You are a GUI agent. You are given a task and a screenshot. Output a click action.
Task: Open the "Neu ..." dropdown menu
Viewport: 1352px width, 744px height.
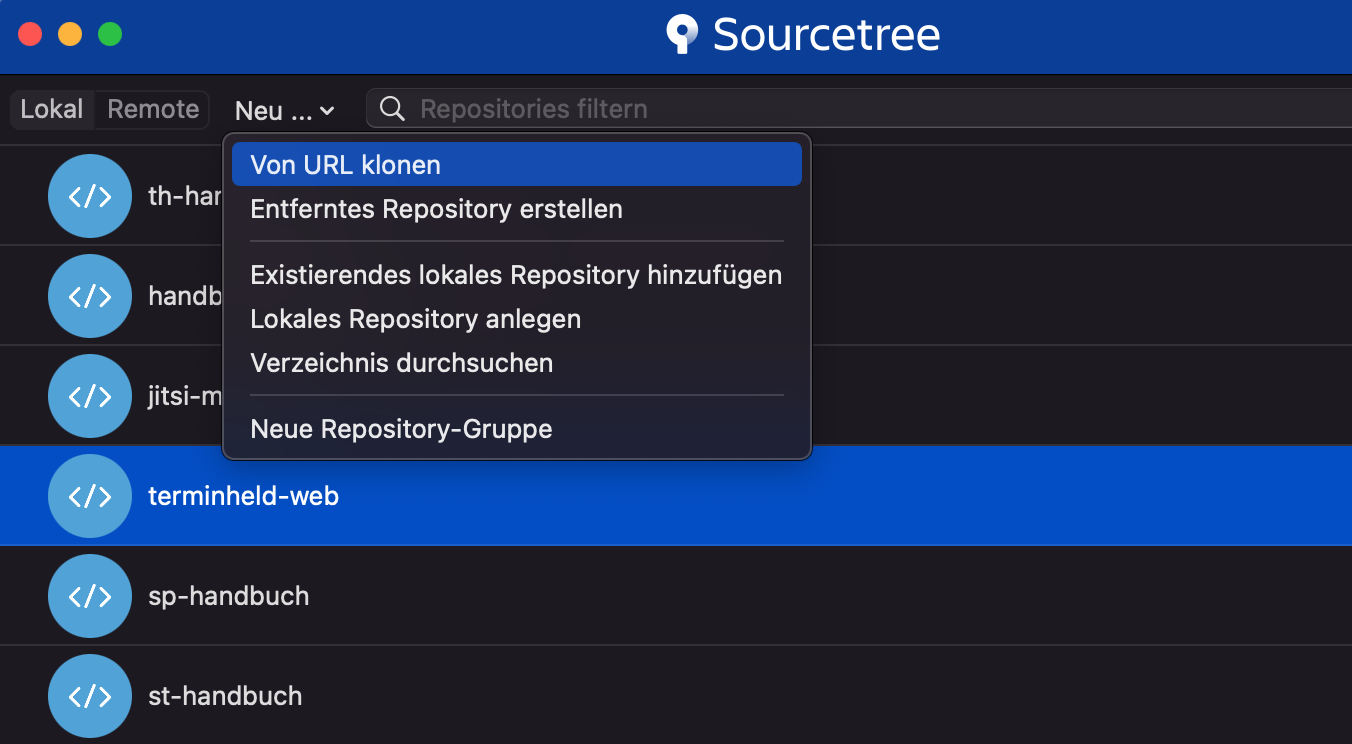tap(284, 110)
